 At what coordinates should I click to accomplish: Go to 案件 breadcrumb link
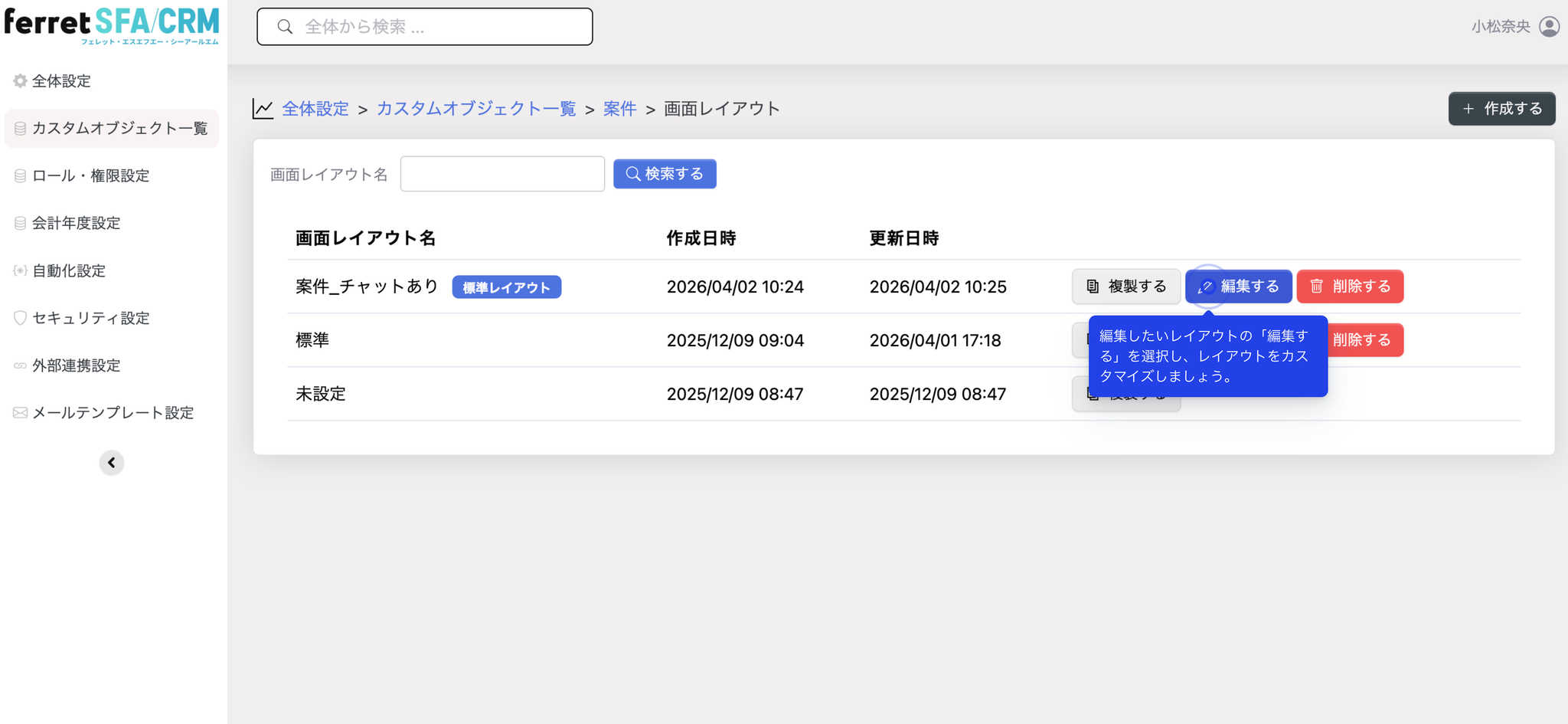click(x=620, y=109)
